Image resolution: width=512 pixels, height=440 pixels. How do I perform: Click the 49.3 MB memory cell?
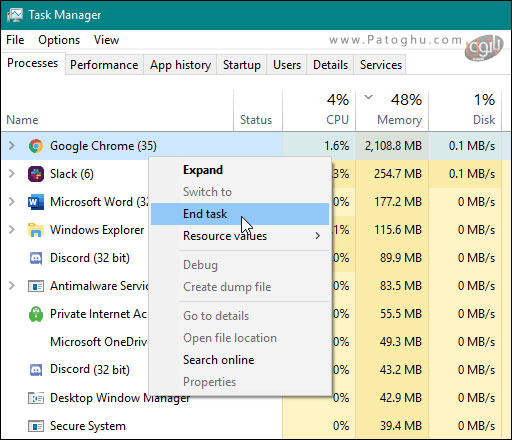pyautogui.click(x=392, y=342)
